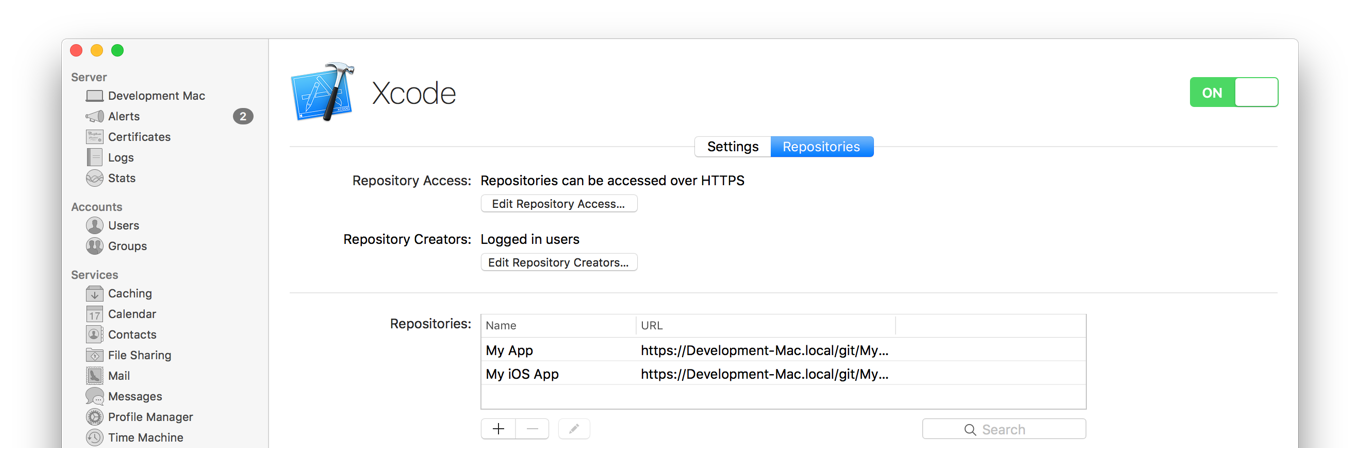Open Edit Repository Creators dialog
The height and width of the screenshot is (460, 1360).
(x=559, y=263)
